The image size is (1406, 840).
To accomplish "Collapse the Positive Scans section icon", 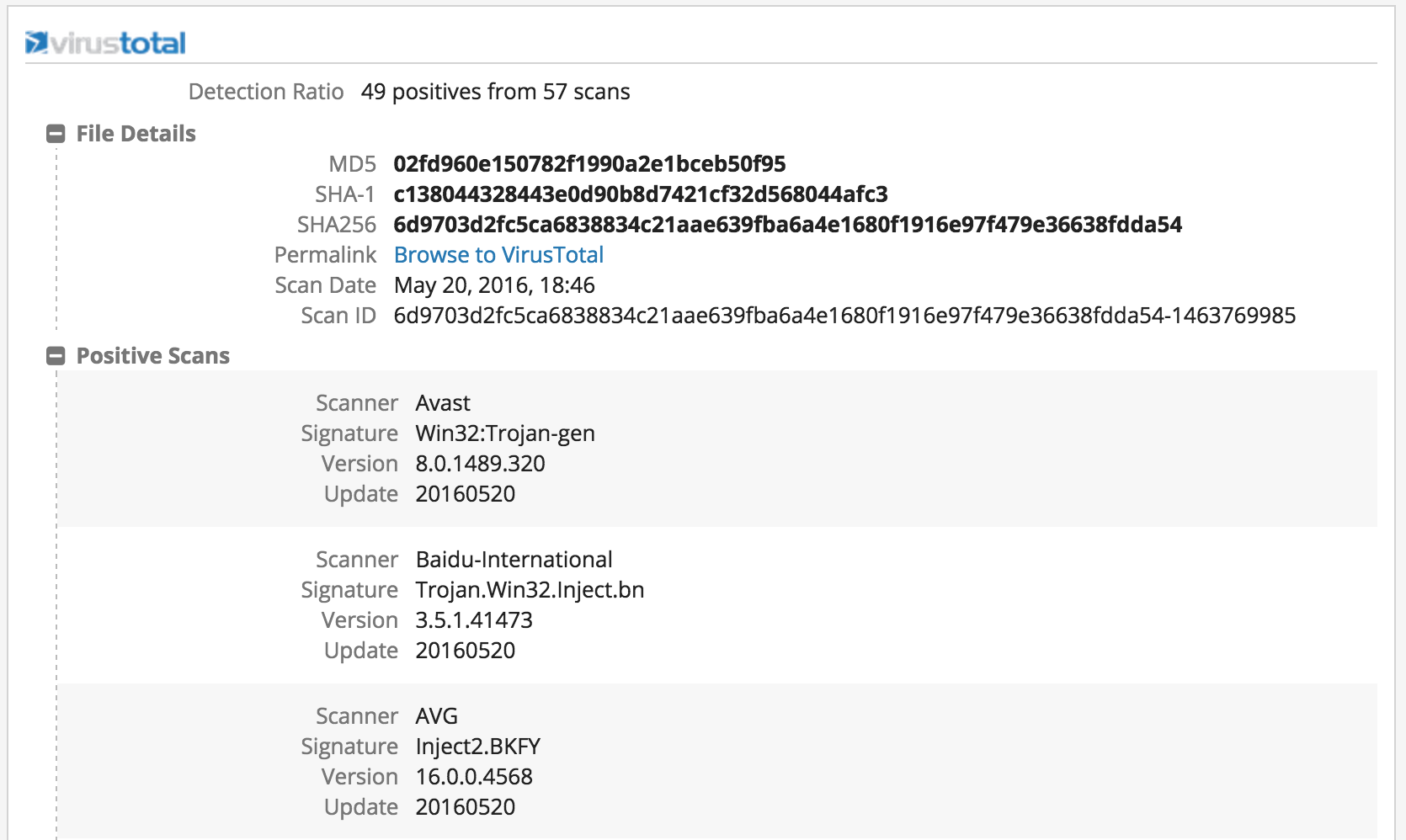I will pyautogui.click(x=56, y=356).
